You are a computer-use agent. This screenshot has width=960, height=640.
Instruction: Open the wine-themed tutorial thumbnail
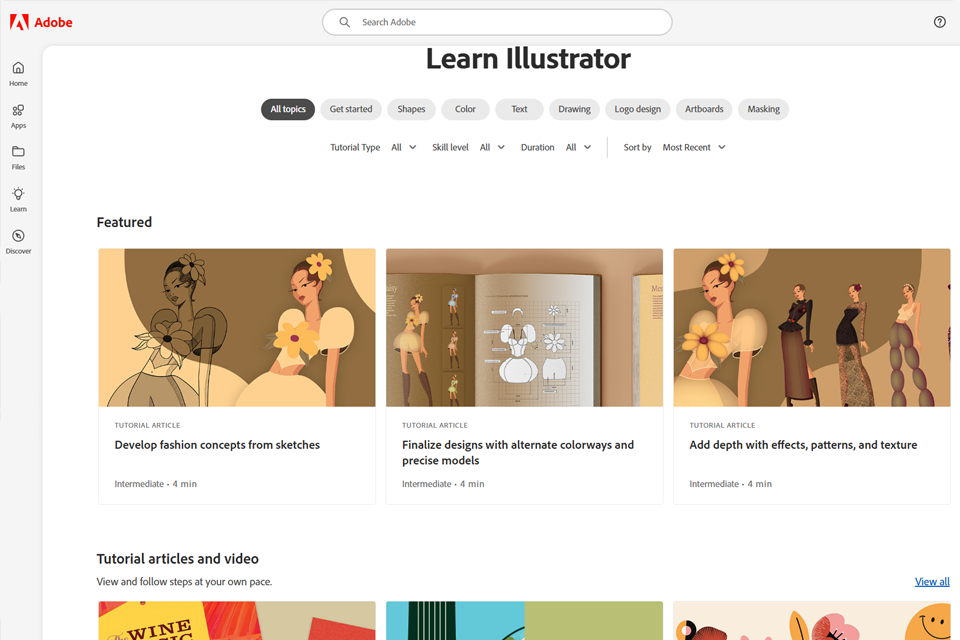(x=237, y=620)
